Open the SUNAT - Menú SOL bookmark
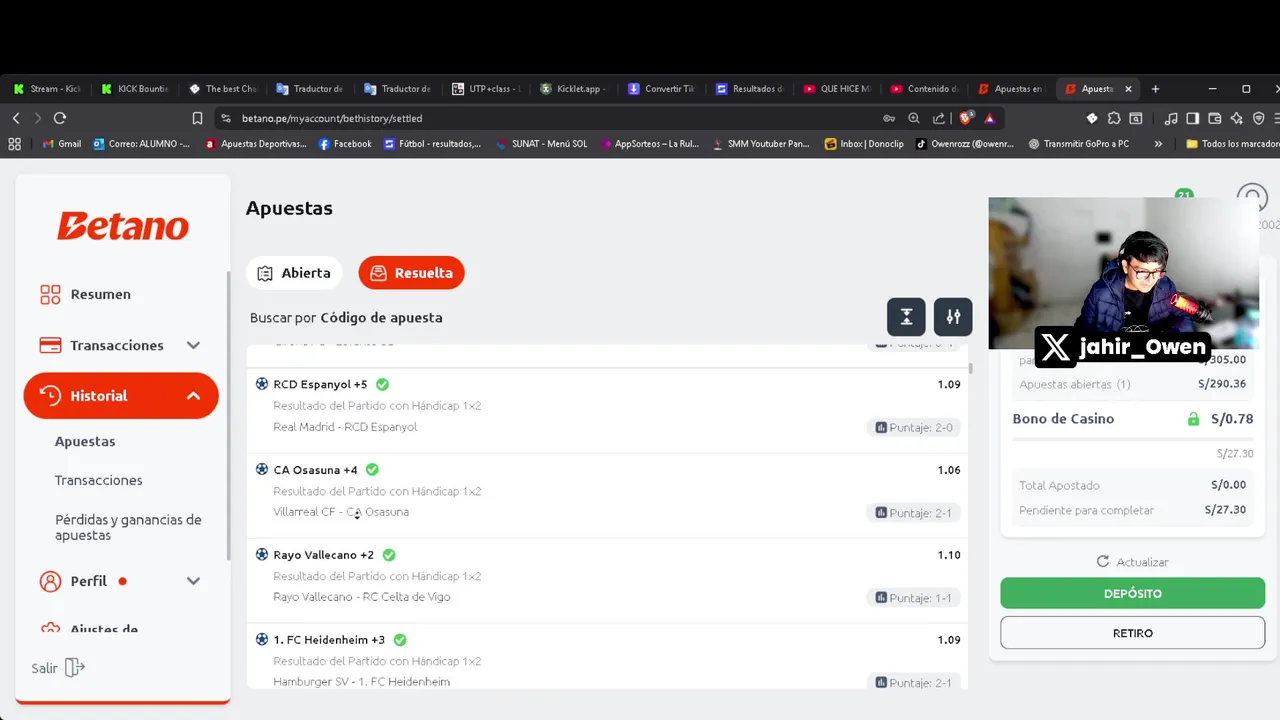This screenshot has width=1280, height=720. (x=541, y=144)
